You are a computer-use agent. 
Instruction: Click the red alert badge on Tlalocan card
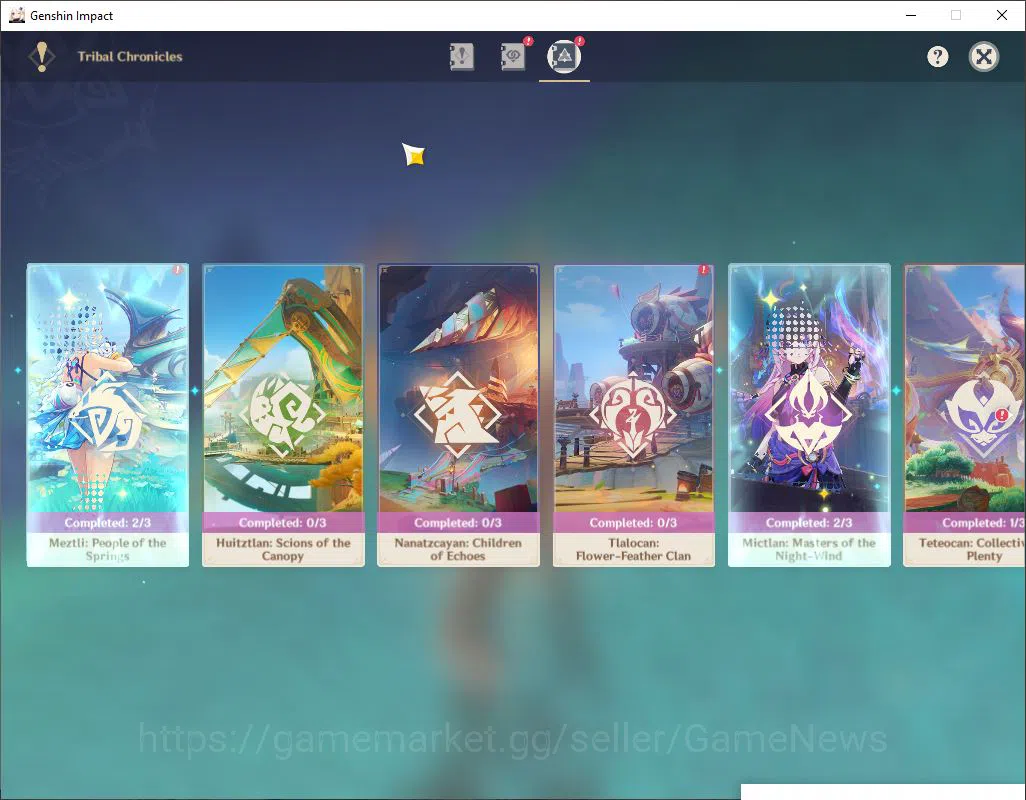[x=703, y=270]
